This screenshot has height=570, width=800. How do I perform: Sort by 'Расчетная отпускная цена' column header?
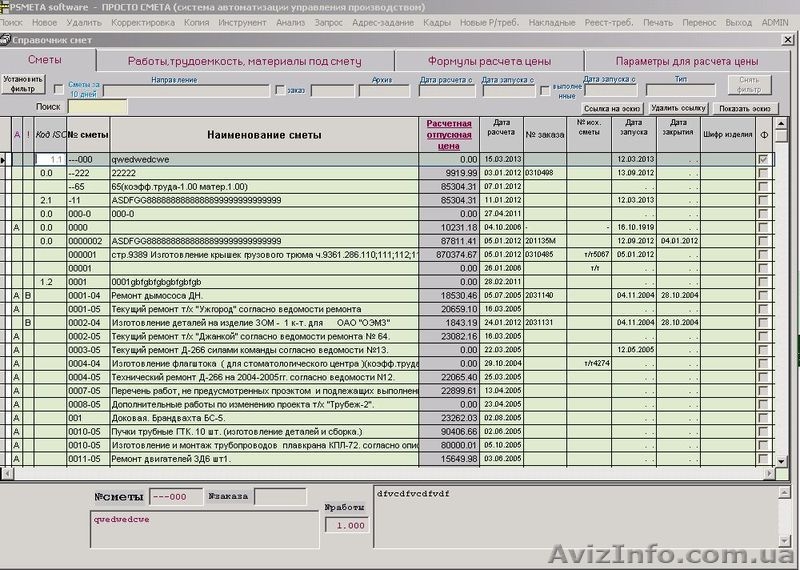[448, 133]
